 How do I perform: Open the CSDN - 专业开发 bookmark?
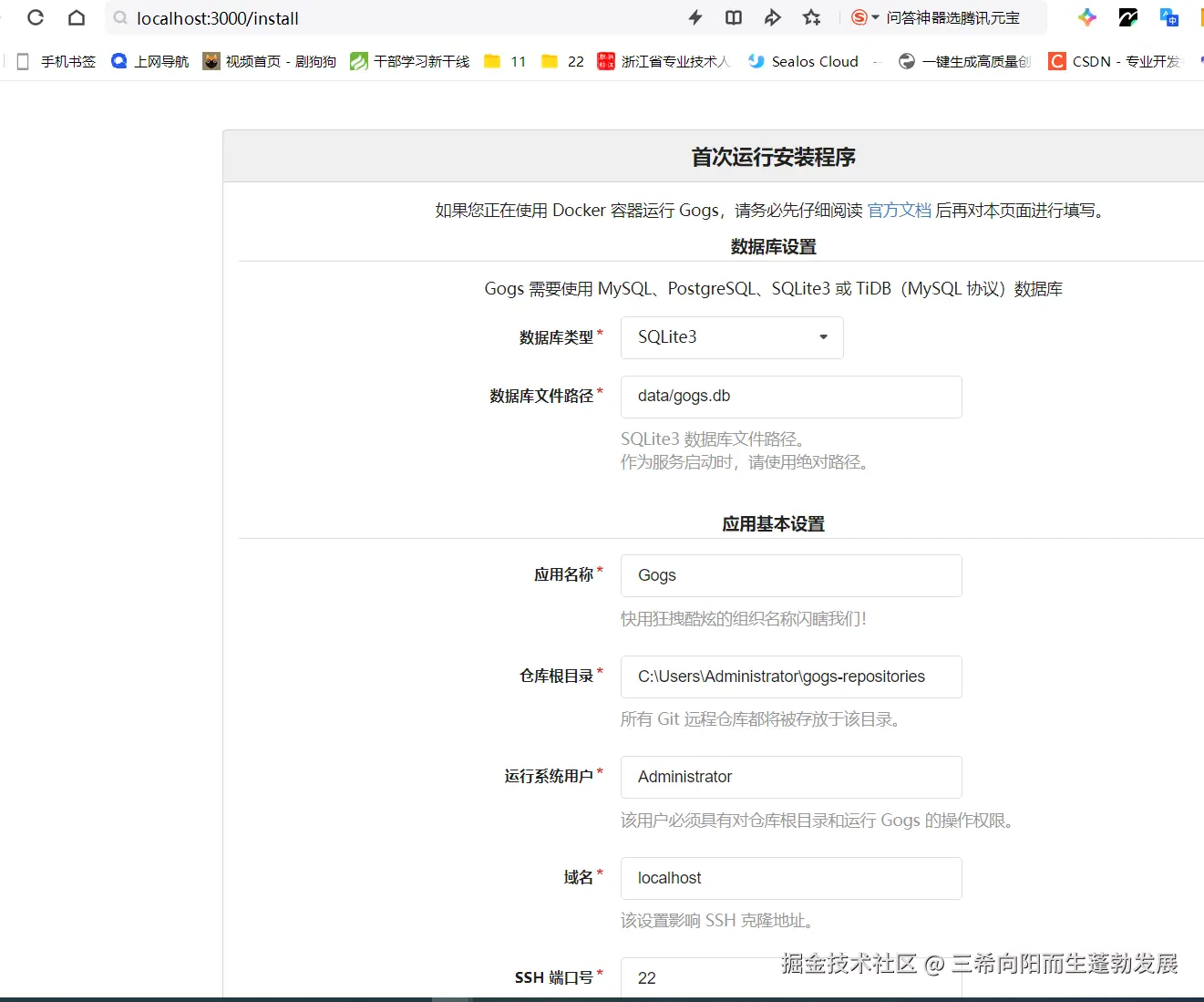(x=1115, y=61)
